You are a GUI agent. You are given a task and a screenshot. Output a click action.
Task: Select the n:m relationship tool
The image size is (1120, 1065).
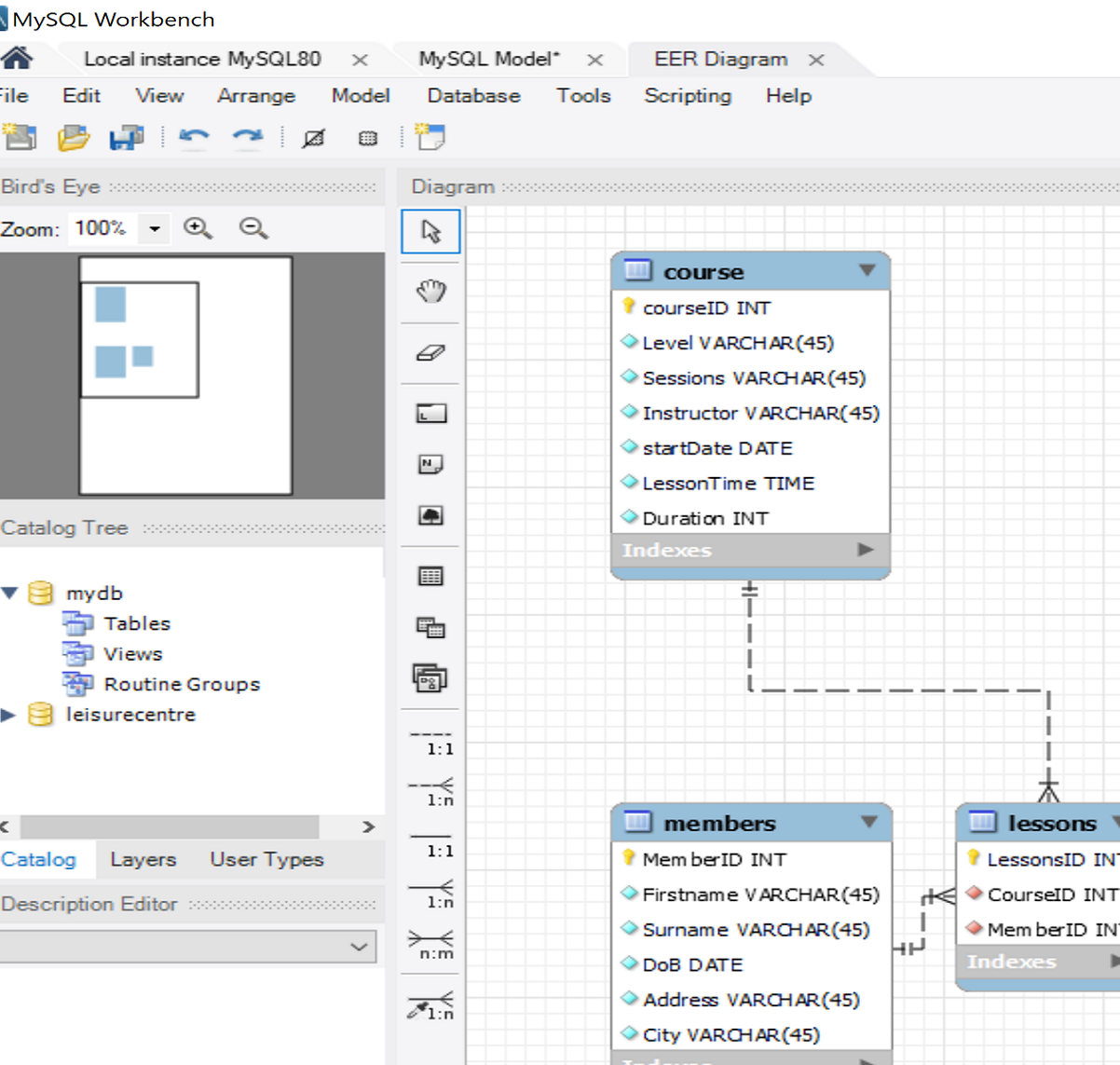point(431,945)
